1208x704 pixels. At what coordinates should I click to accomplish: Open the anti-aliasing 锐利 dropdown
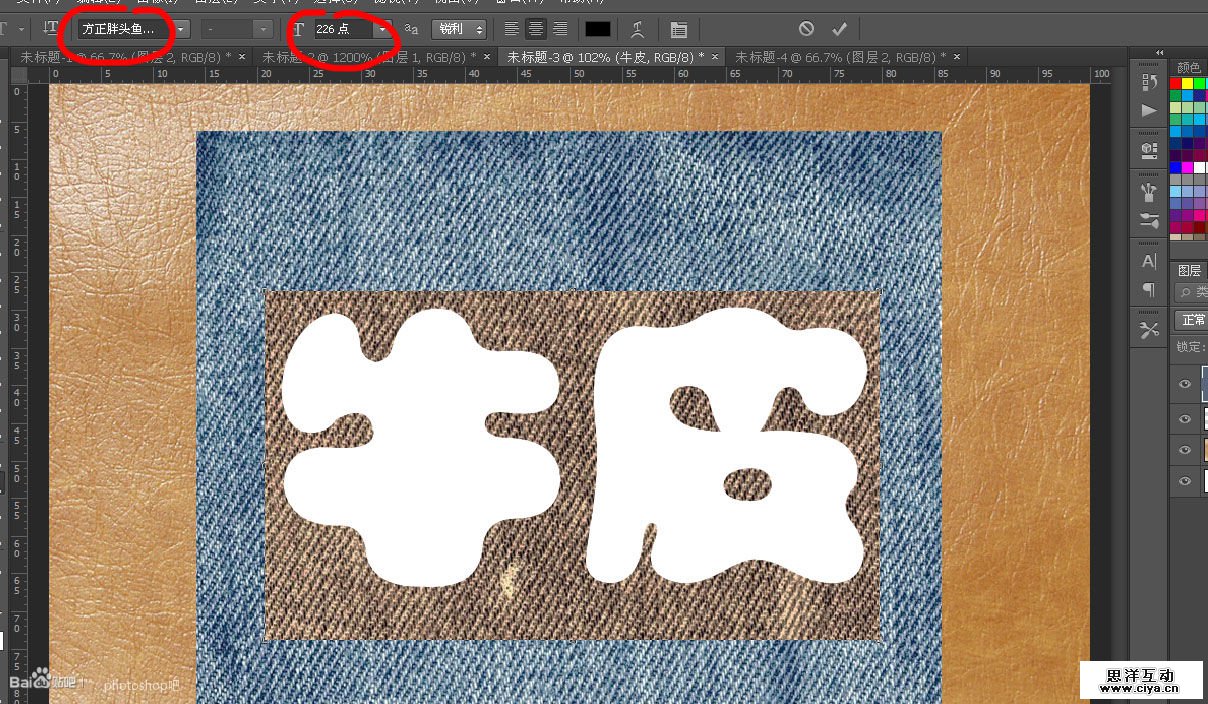459,29
